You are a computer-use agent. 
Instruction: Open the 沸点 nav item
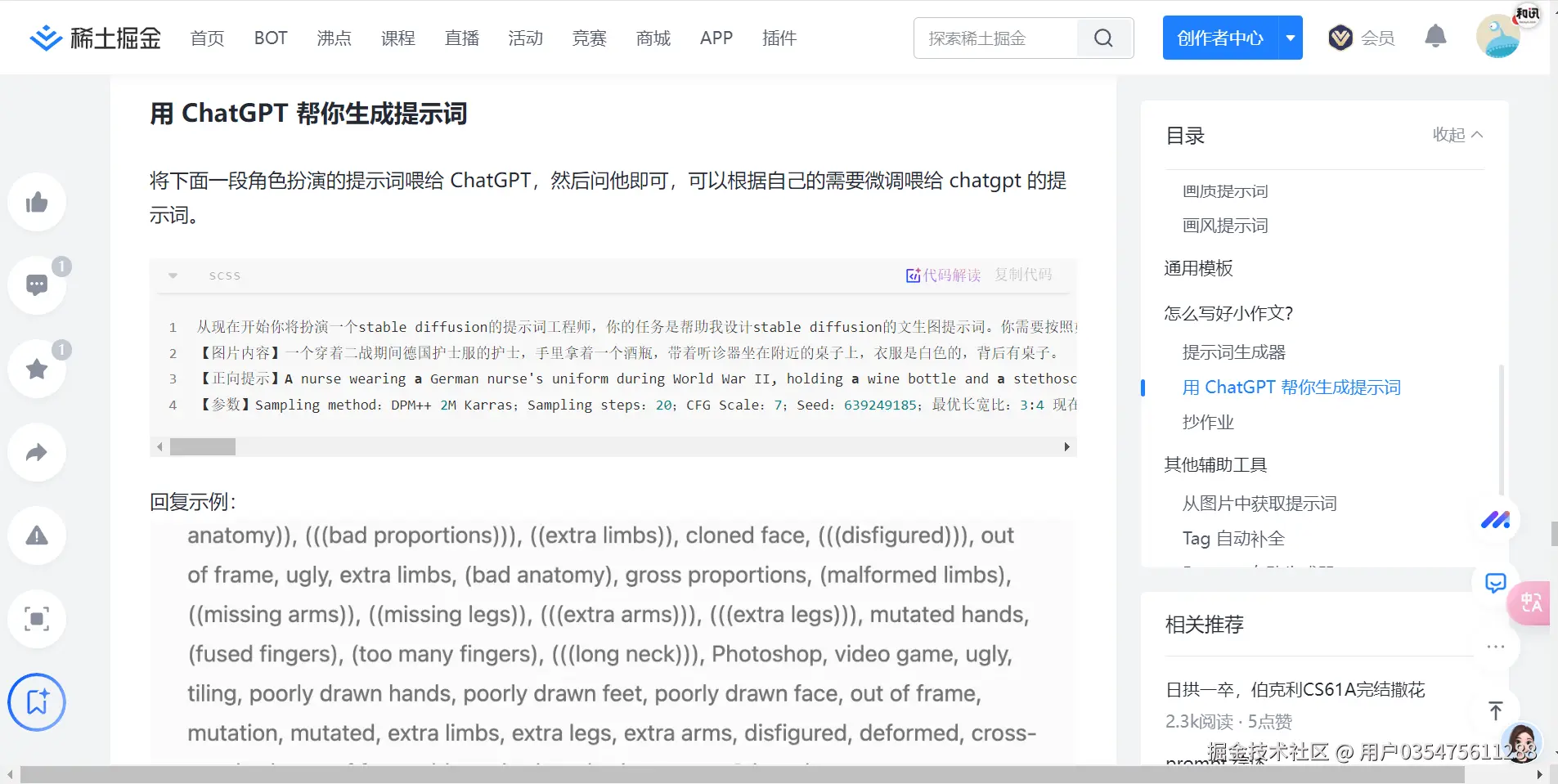point(334,38)
